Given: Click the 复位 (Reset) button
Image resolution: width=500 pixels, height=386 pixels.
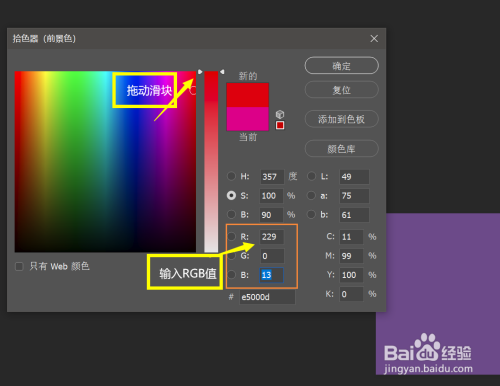Looking at the screenshot, I should pyautogui.click(x=341, y=90).
